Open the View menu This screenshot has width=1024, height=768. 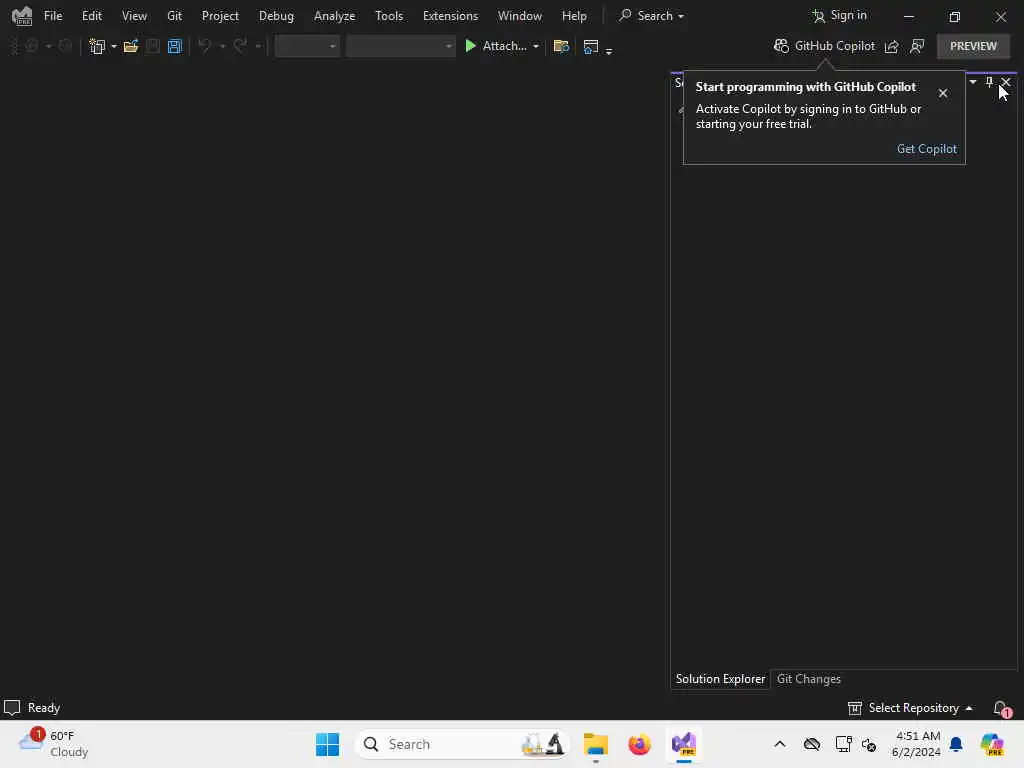point(134,16)
